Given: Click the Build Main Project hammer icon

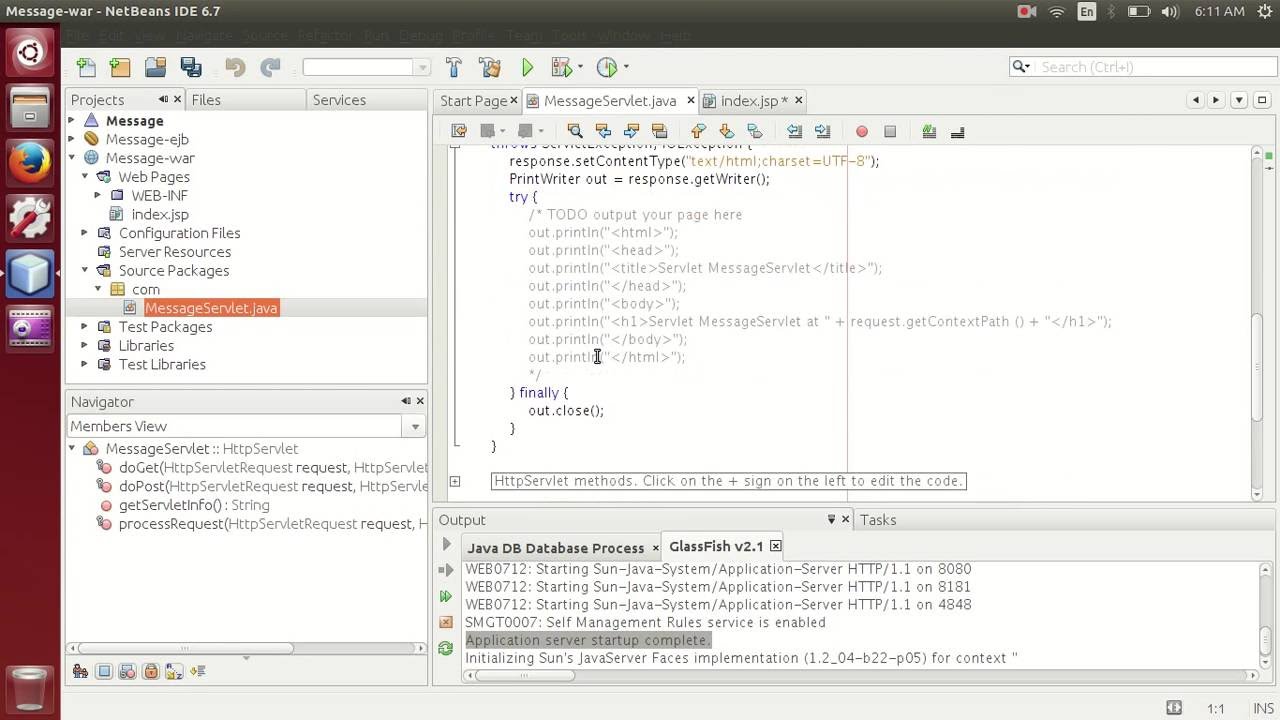Looking at the screenshot, I should pos(453,67).
